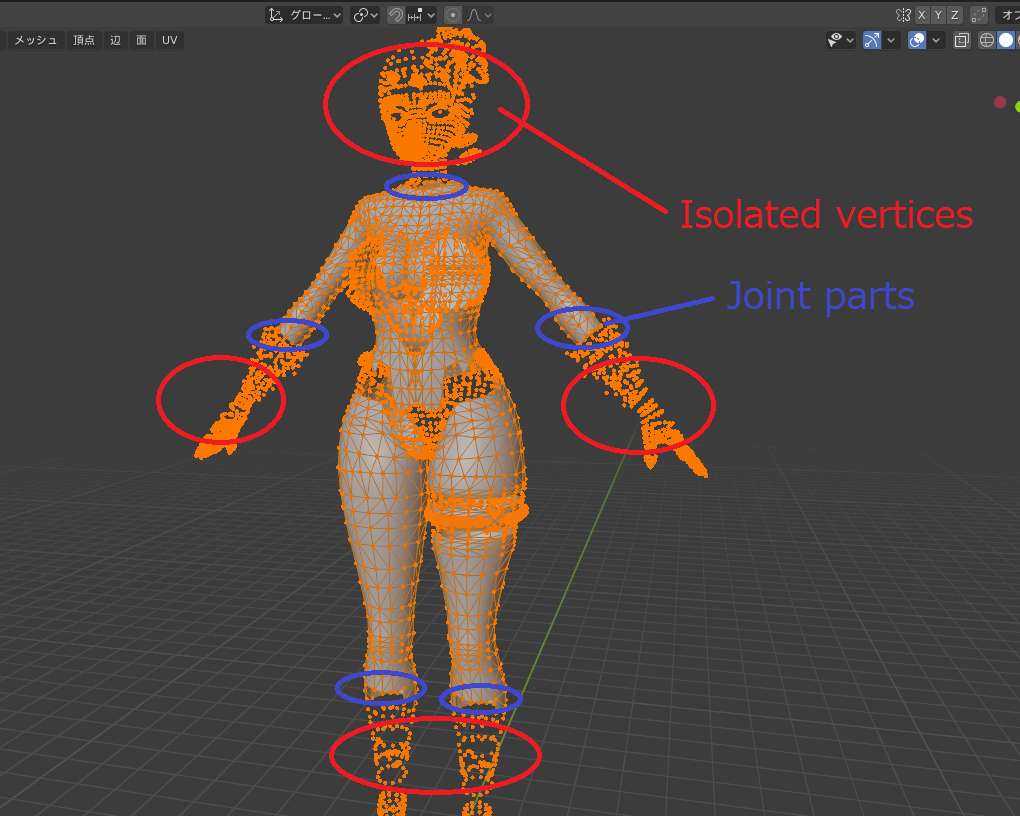Open the pivot point dropdown
This screenshot has width=1020, height=816.
point(365,15)
